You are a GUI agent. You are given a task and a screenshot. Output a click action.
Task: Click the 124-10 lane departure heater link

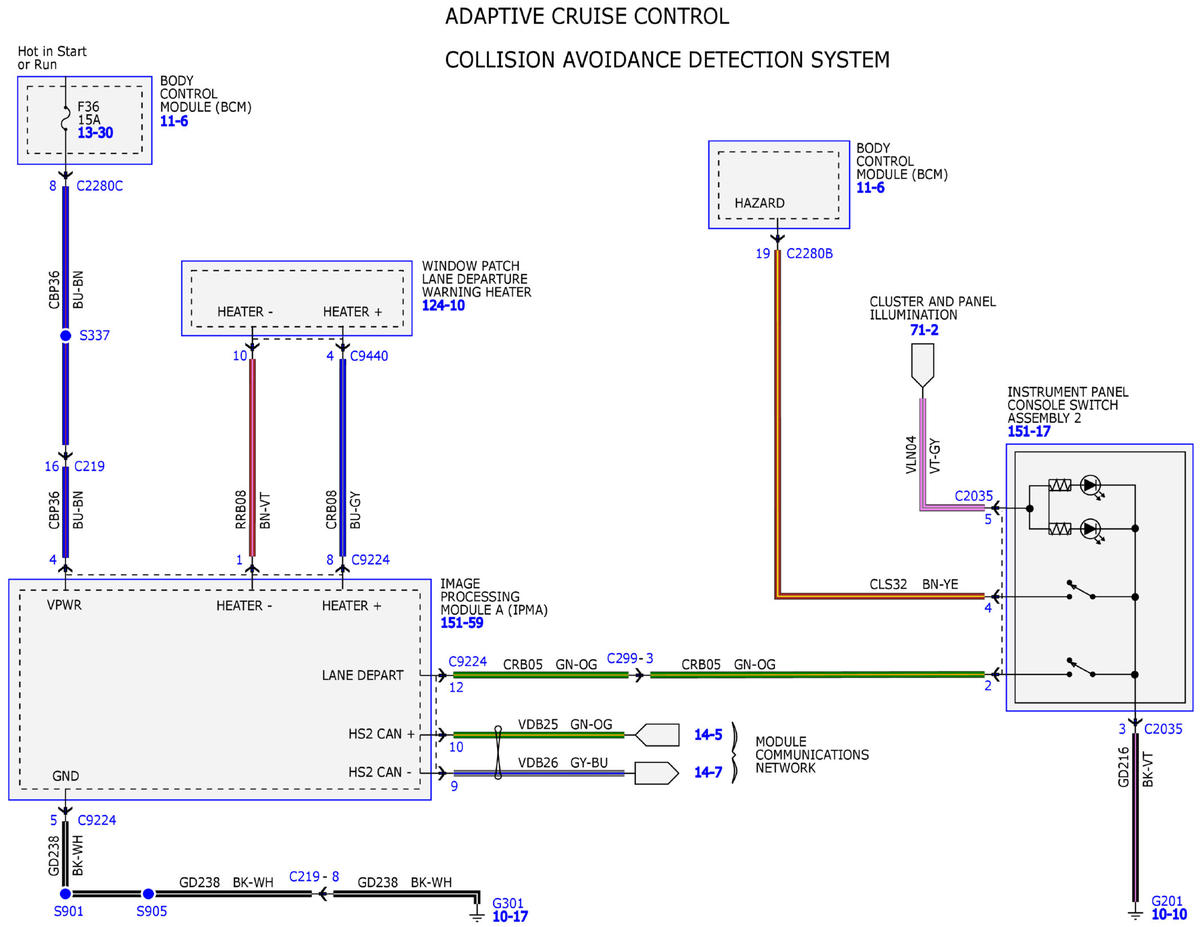[443, 305]
